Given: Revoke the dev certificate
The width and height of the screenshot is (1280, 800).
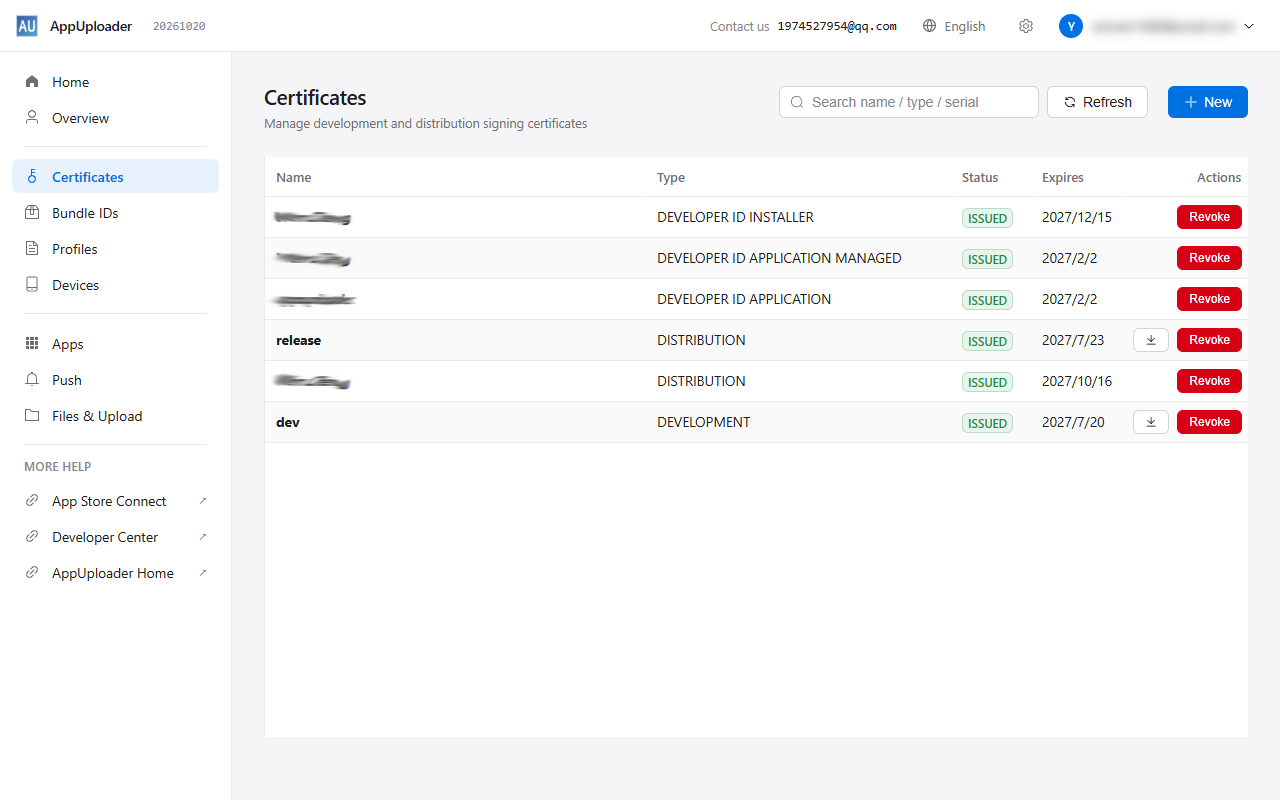Looking at the screenshot, I should point(1209,422).
